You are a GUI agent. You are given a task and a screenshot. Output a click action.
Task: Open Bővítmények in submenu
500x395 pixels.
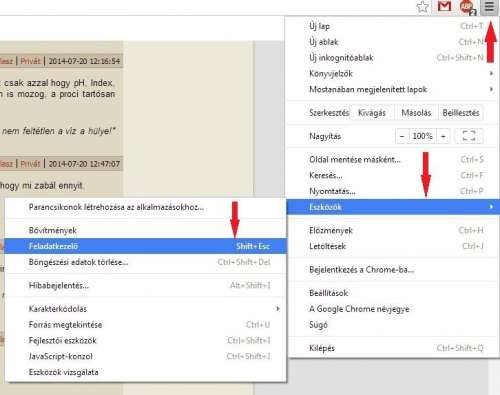tap(145, 230)
